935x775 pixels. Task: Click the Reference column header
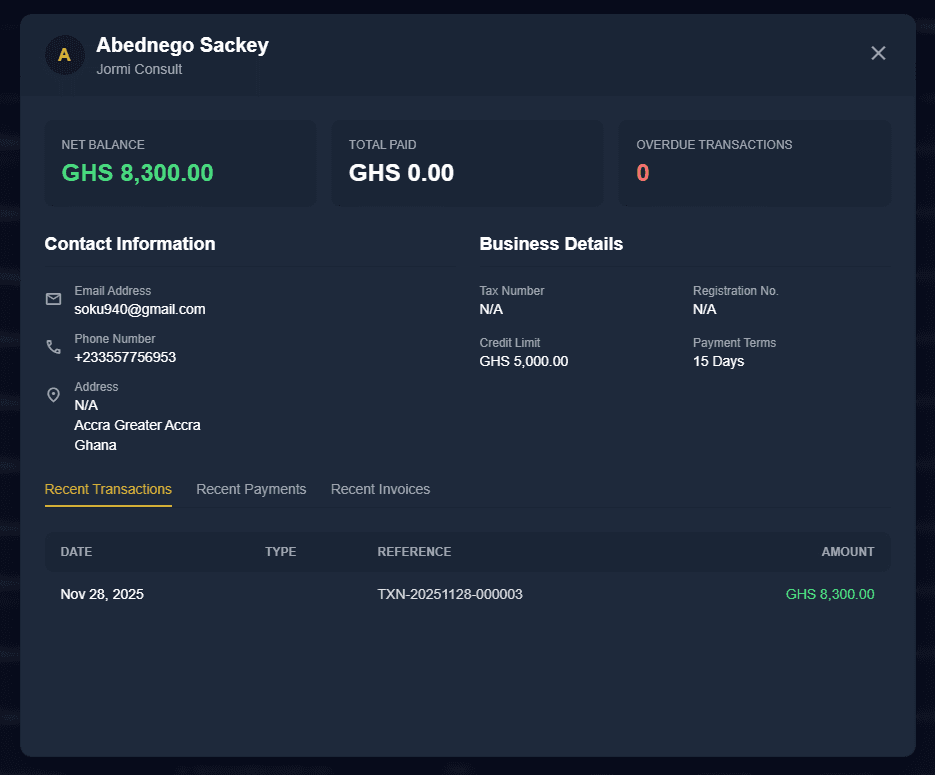[x=414, y=552]
